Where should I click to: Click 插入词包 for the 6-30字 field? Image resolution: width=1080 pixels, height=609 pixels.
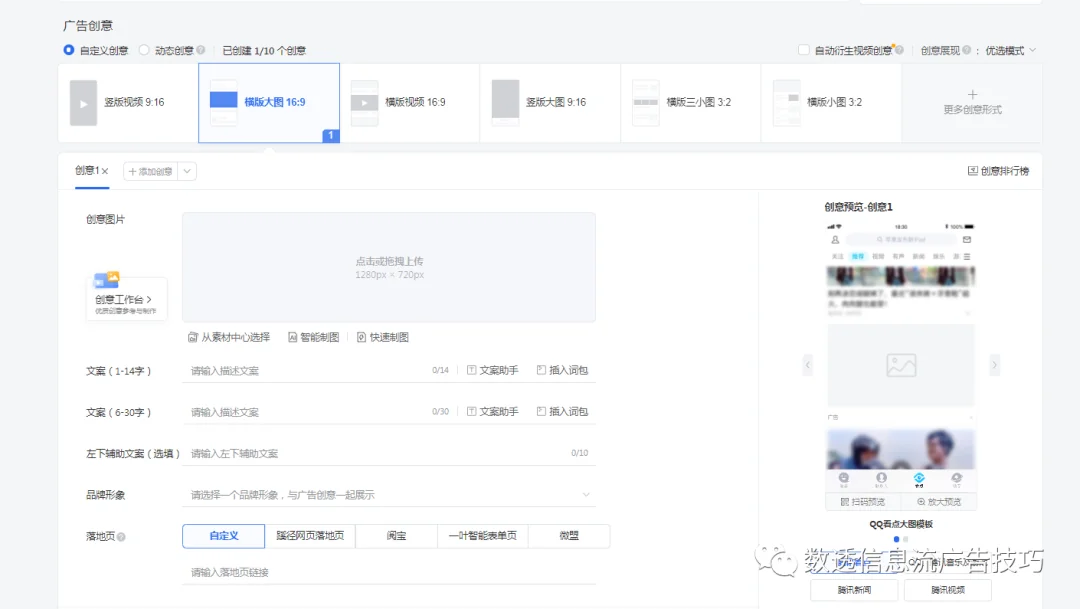pyautogui.click(x=562, y=411)
